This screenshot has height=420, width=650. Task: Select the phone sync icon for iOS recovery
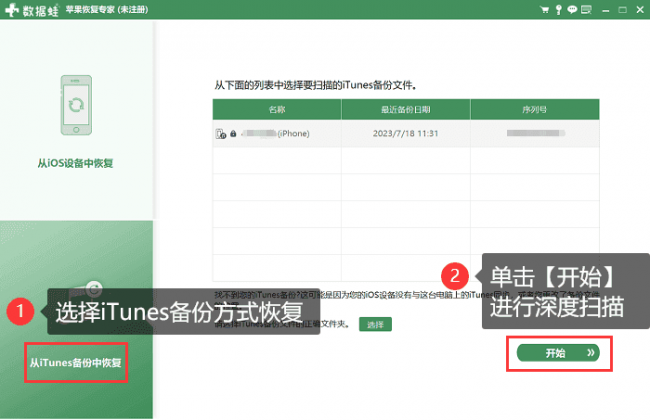(76, 105)
